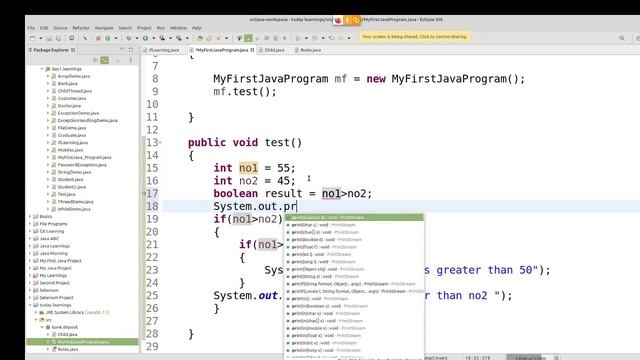Image resolution: width=640 pixels, height=360 pixels.
Task: Click the orange link icon in title bar
Action: click(356, 20)
